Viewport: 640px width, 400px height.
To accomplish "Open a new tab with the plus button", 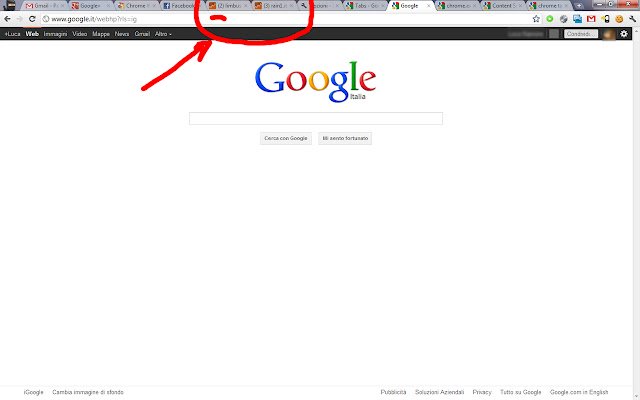I will tap(579, 6).
